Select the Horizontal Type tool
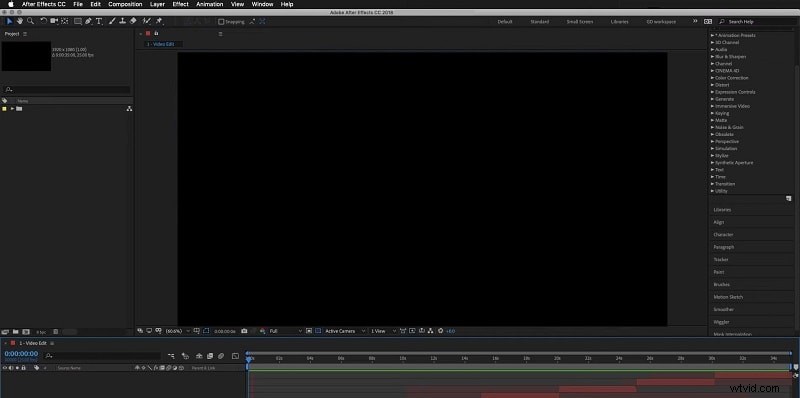Screen dimensions: 800x398 [x=99, y=21]
